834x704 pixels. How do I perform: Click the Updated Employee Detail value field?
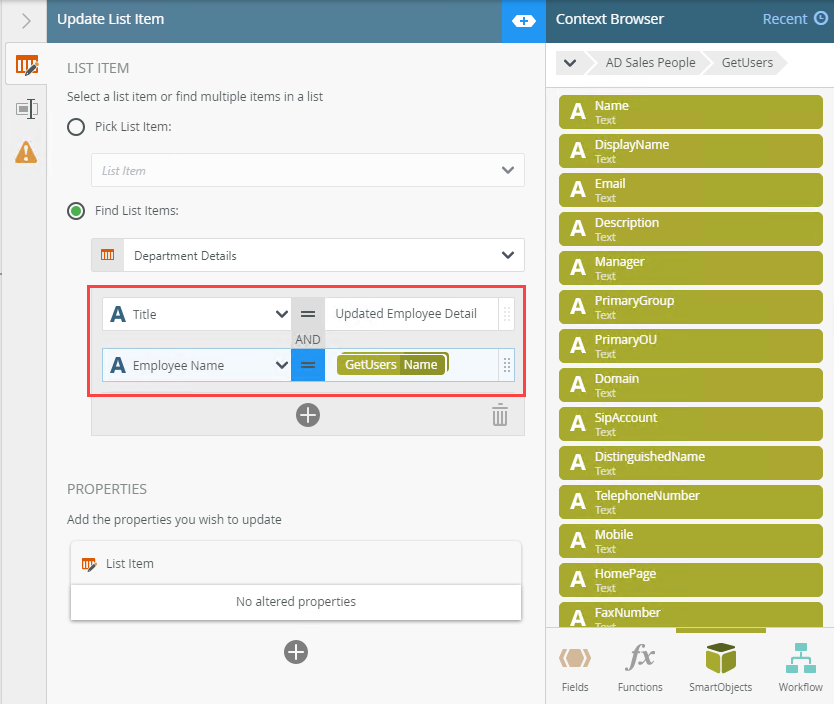[410, 314]
